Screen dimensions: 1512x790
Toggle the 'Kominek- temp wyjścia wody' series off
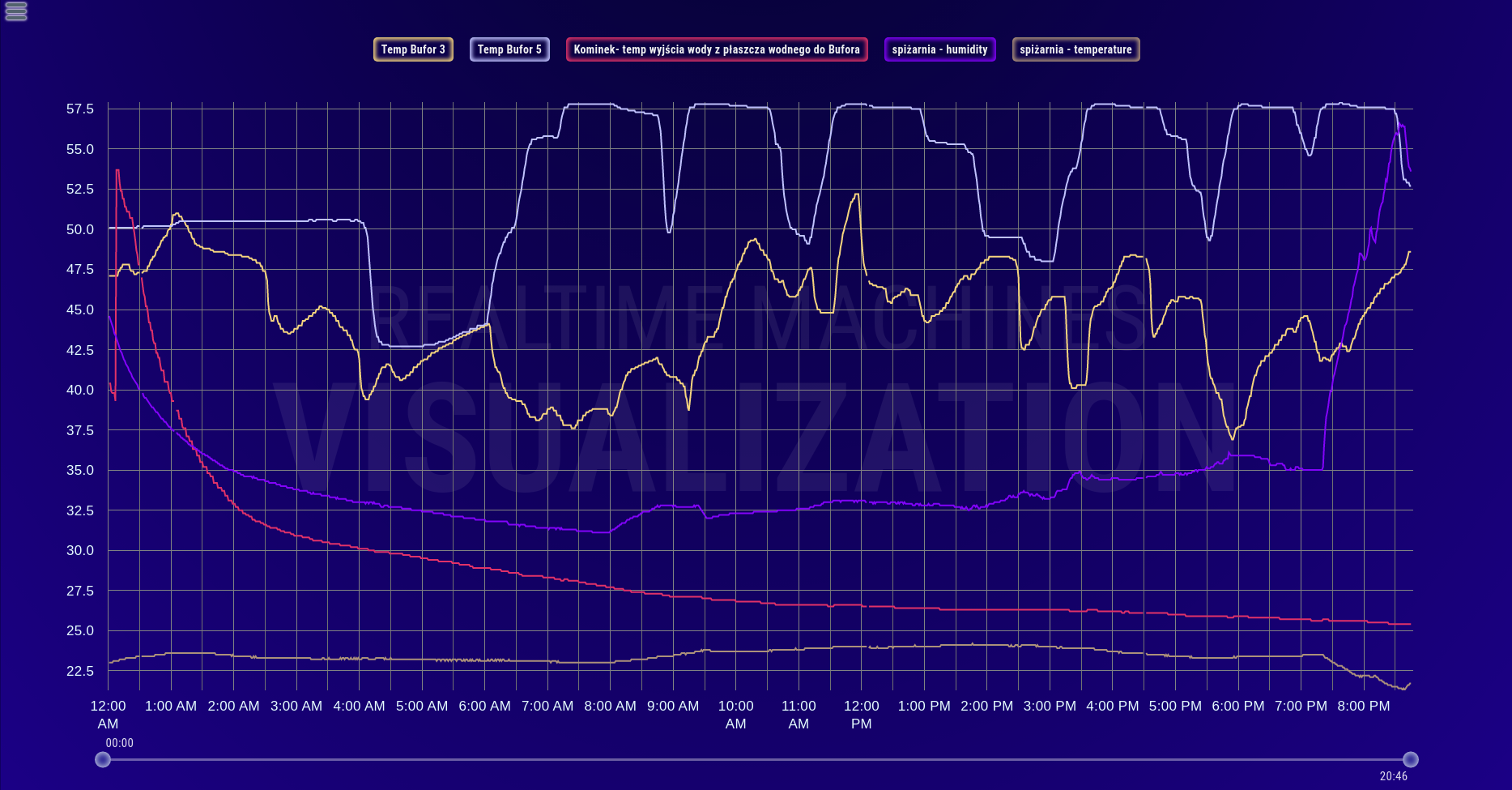pyautogui.click(x=716, y=49)
